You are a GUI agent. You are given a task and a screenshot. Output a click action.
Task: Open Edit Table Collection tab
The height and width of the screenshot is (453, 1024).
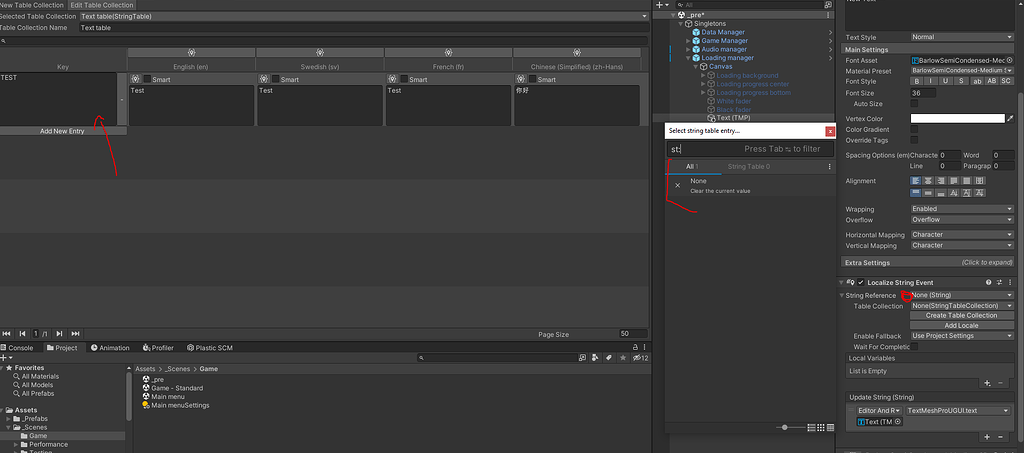(101, 5)
